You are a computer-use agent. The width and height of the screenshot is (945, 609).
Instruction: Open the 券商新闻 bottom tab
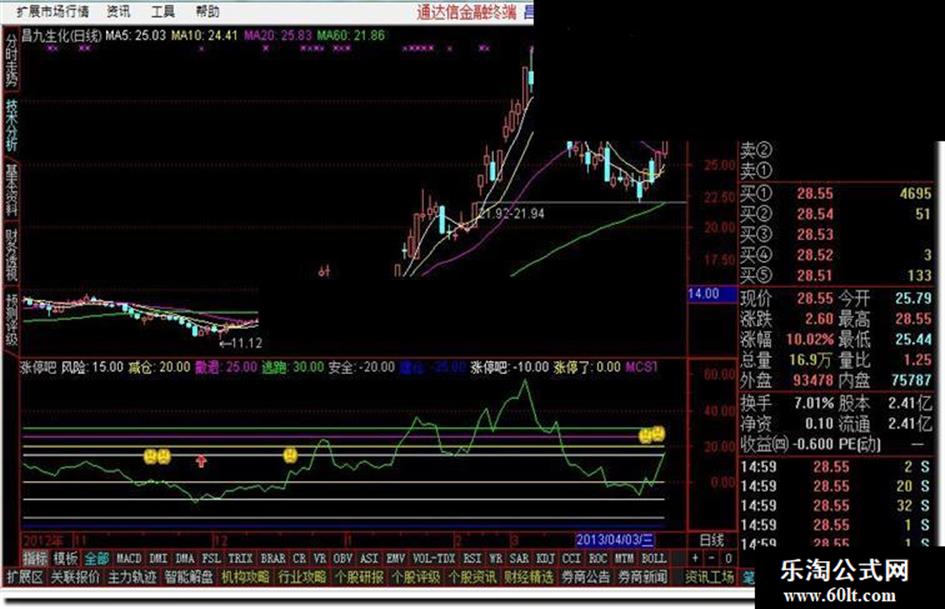642,577
